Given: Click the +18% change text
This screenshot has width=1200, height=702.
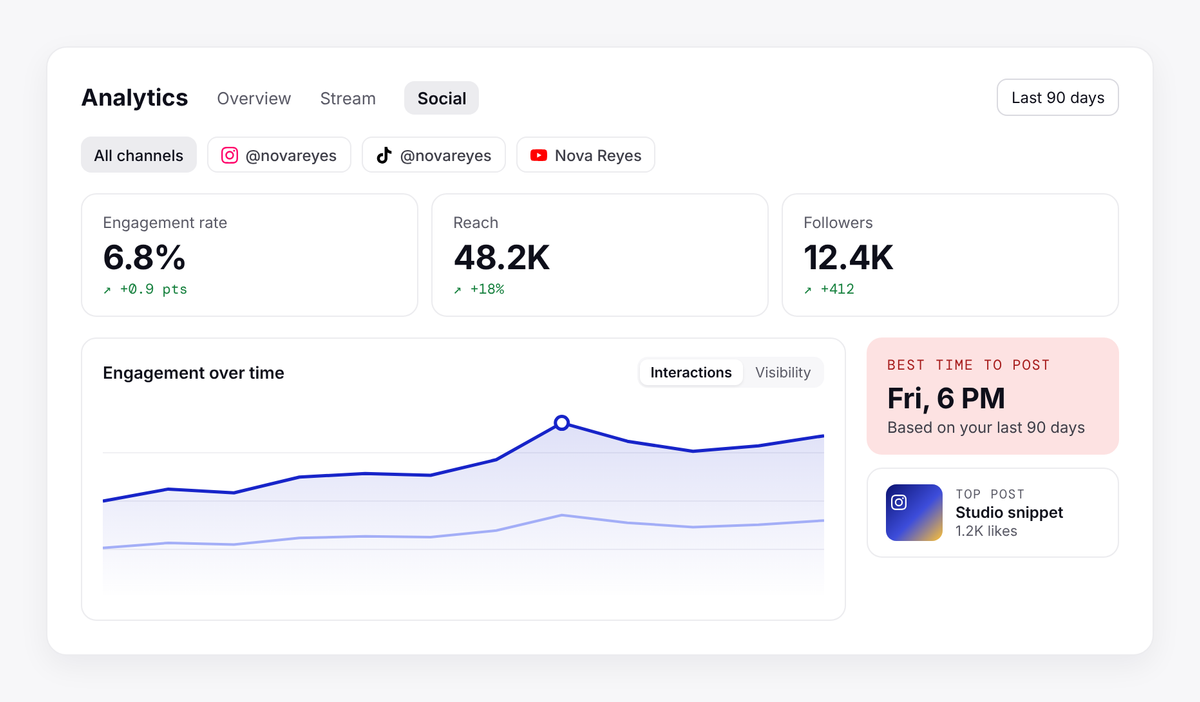Looking at the screenshot, I should (x=487, y=290).
